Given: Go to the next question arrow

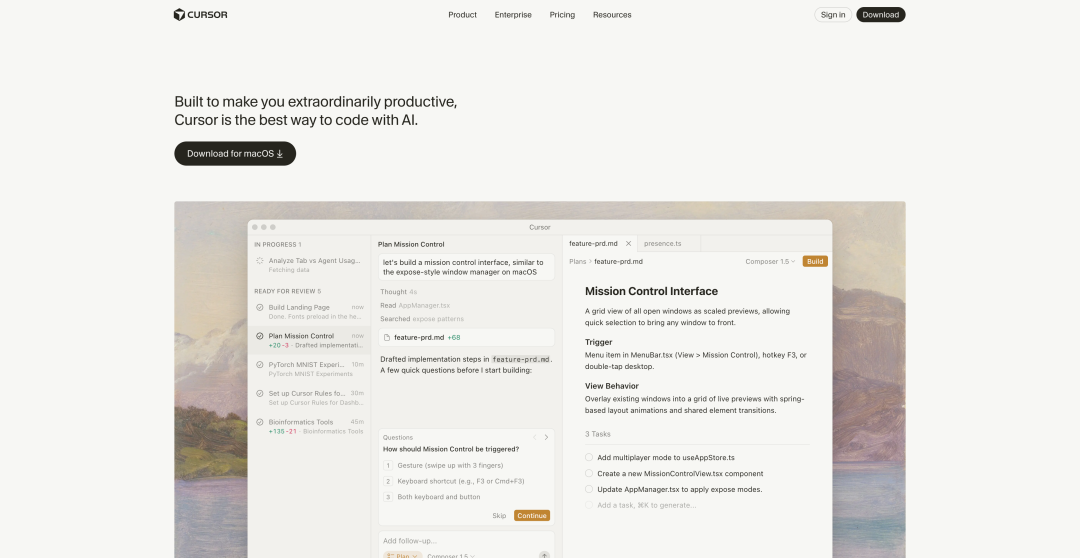Looking at the screenshot, I should (x=546, y=437).
